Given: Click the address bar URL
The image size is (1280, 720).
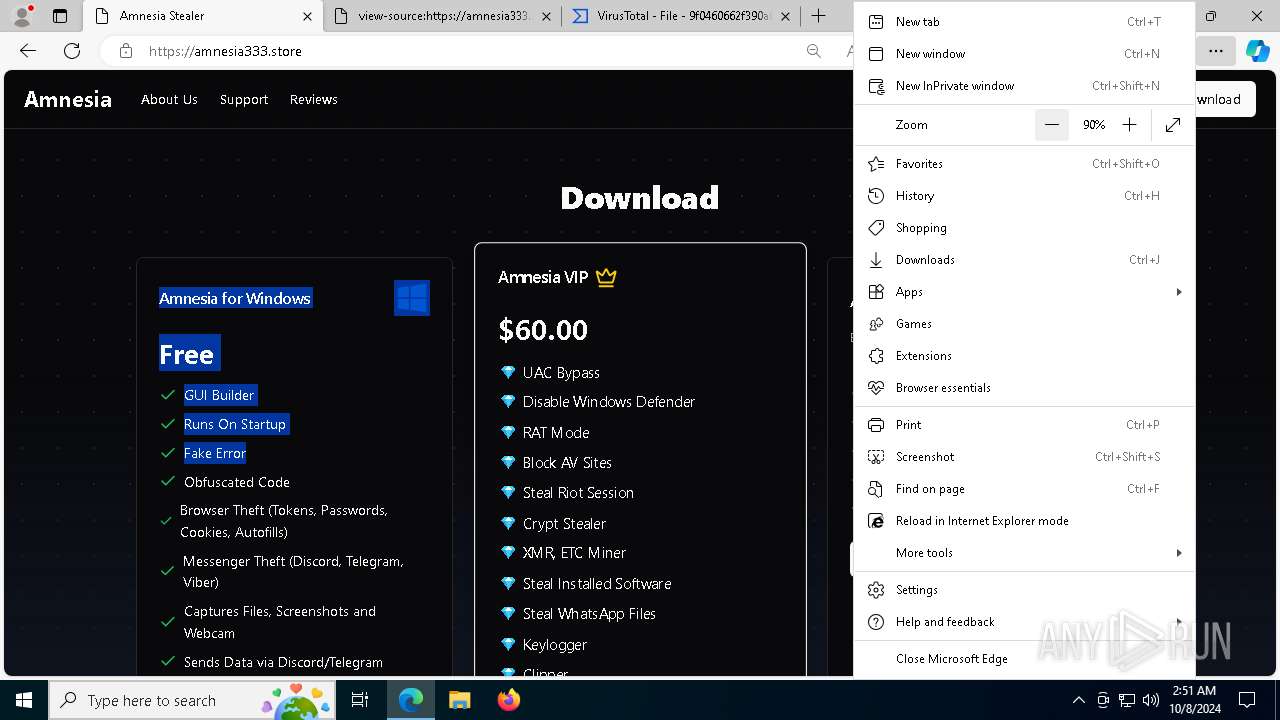Looking at the screenshot, I should click(x=225, y=51).
